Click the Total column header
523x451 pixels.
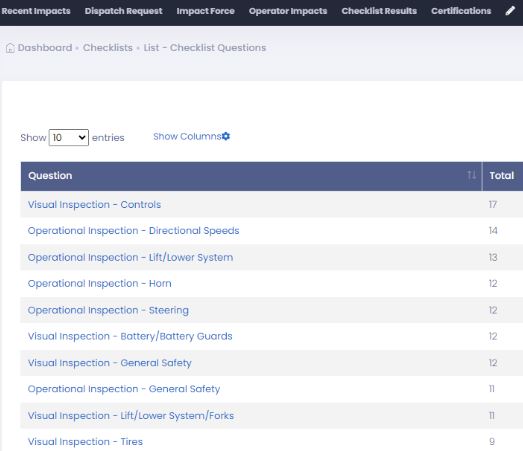[502, 176]
